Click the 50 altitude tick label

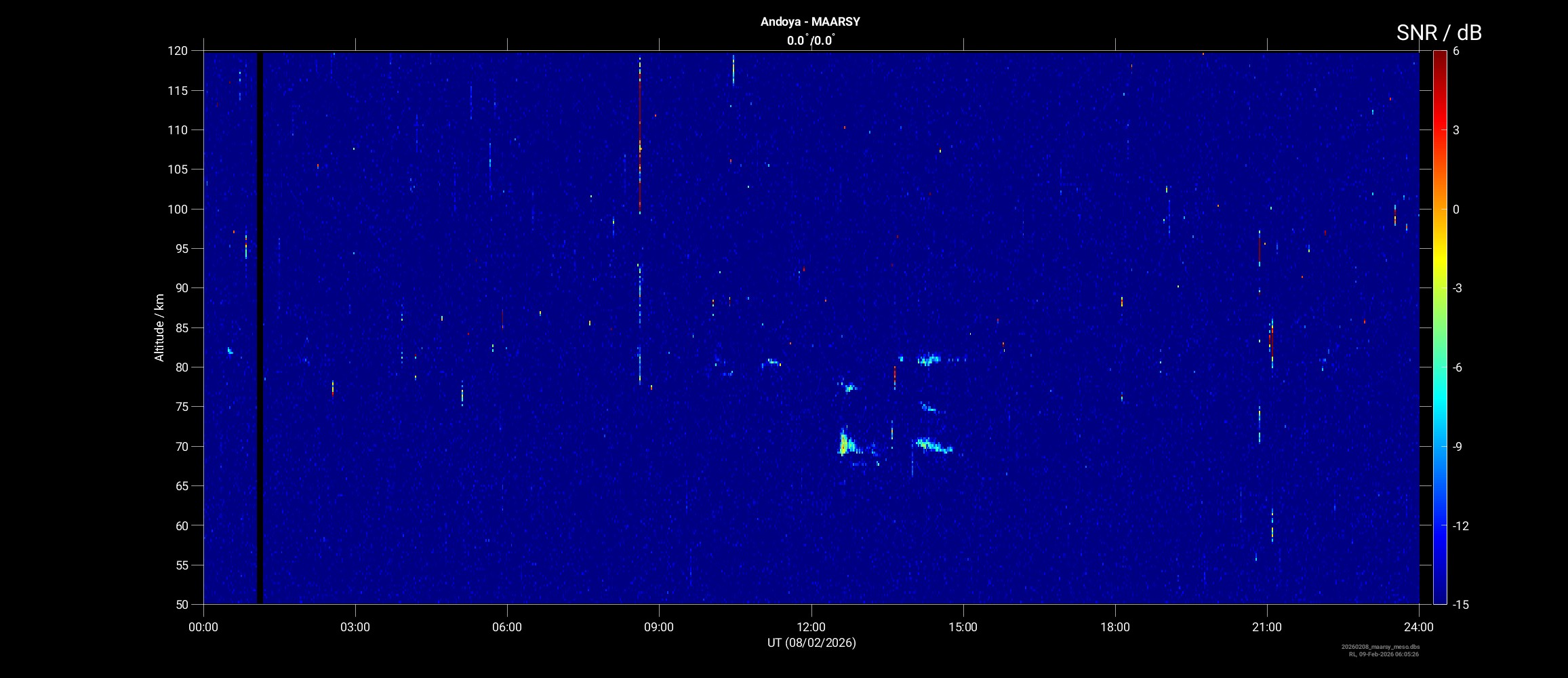click(180, 604)
